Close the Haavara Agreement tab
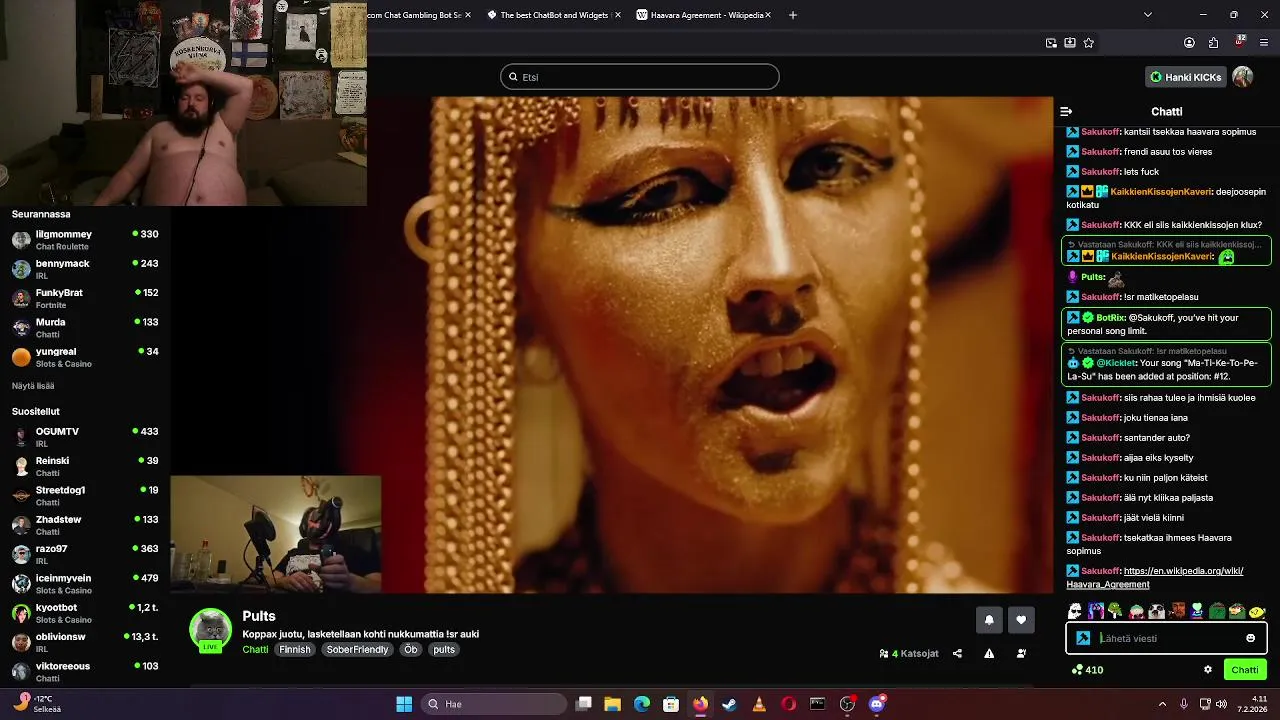1280x720 pixels. click(x=768, y=15)
